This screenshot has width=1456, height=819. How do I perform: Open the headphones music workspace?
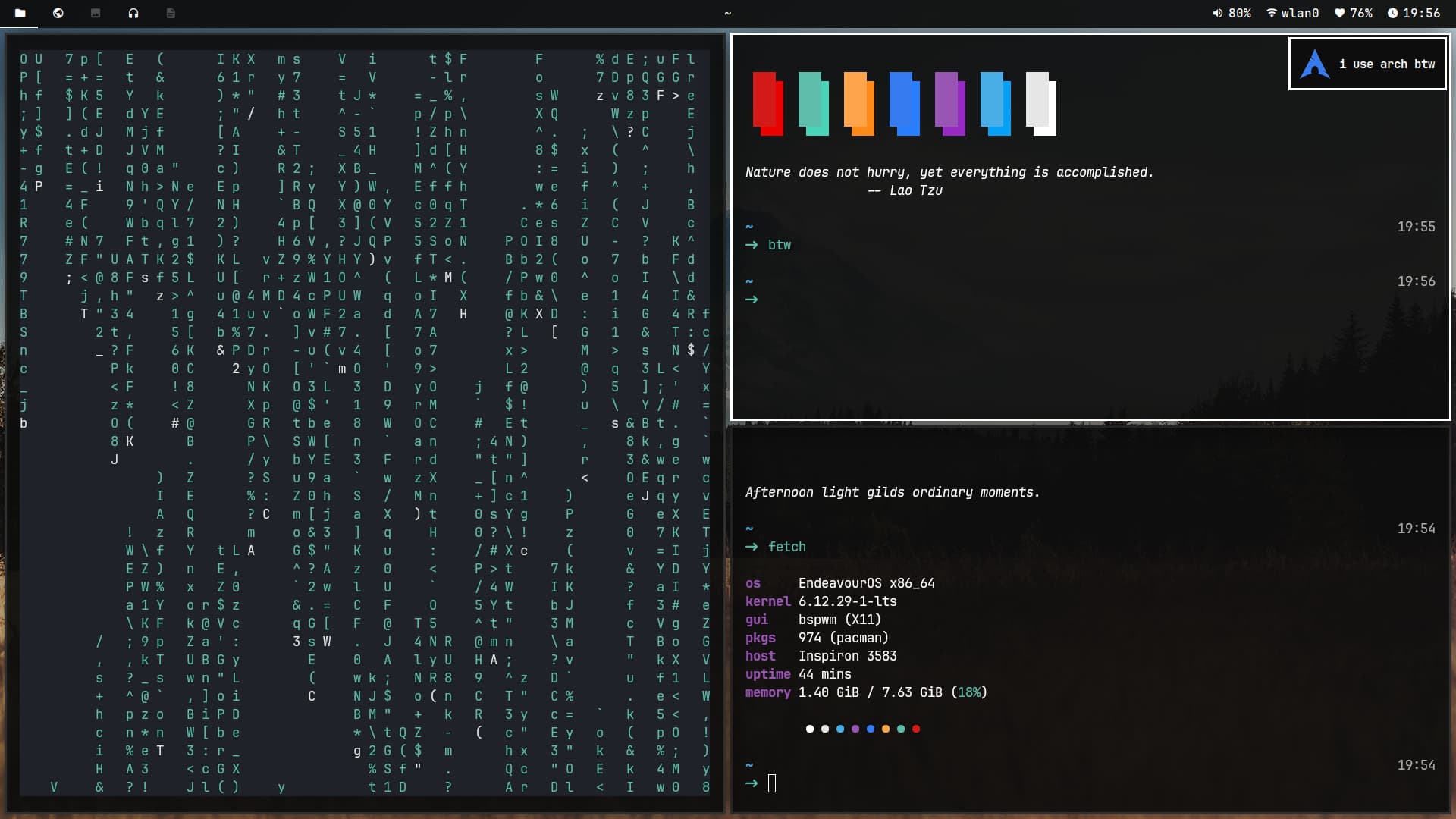tap(133, 13)
